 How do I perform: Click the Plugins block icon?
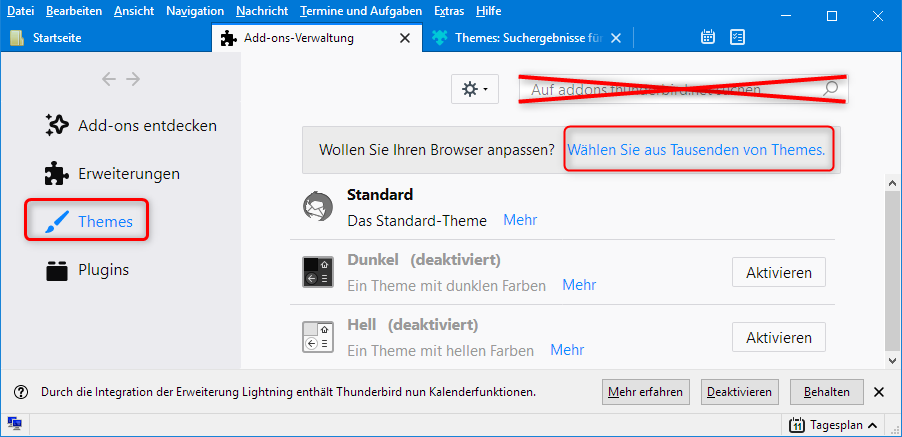click(56, 270)
